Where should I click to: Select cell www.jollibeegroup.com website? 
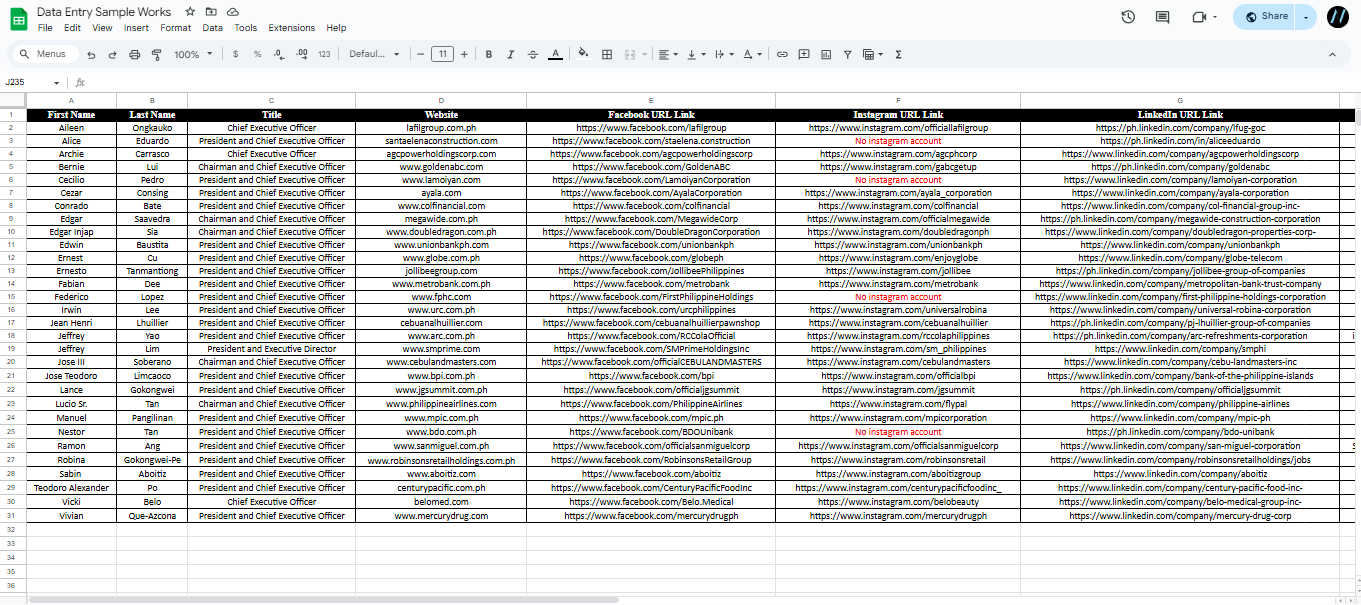pos(441,271)
